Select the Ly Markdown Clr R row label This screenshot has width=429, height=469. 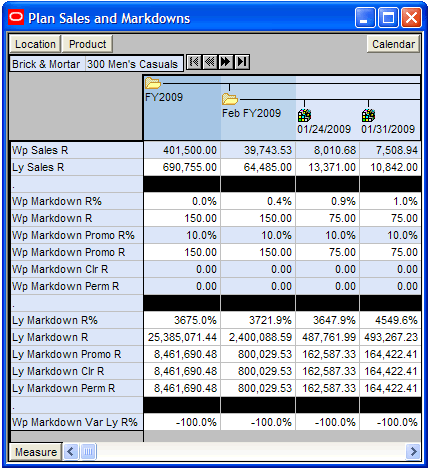pos(77,371)
